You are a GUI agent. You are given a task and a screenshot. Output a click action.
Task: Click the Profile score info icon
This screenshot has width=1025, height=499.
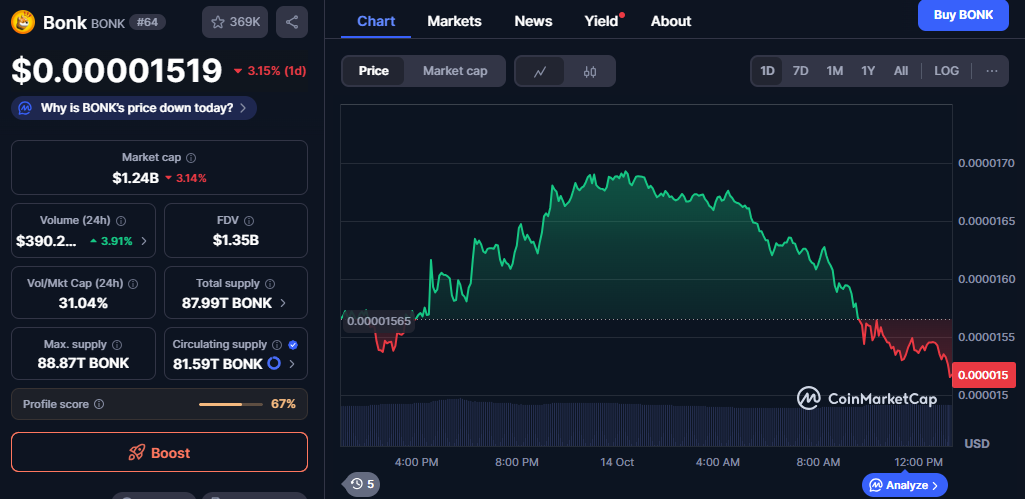pos(98,404)
